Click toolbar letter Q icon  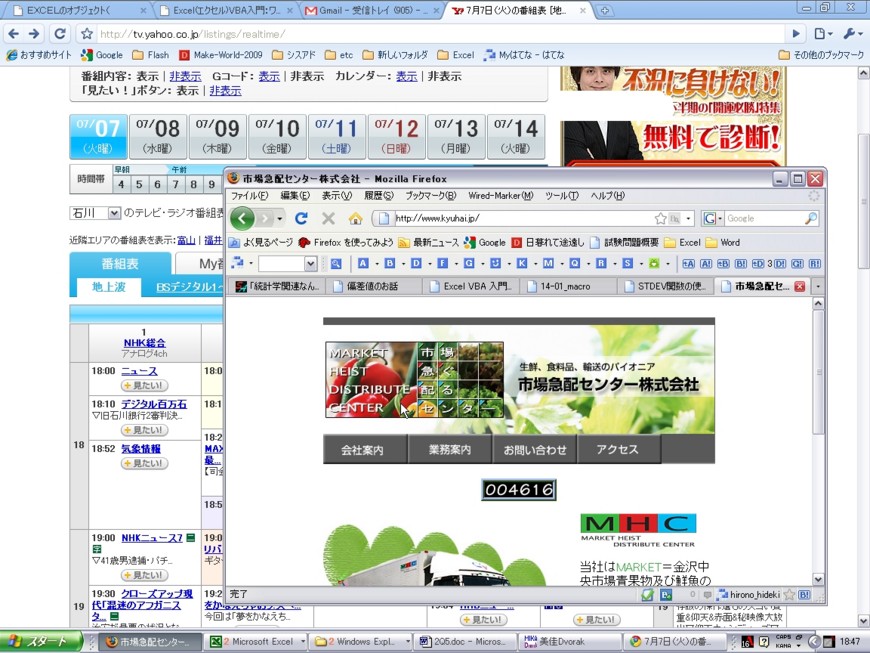click(x=574, y=264)
